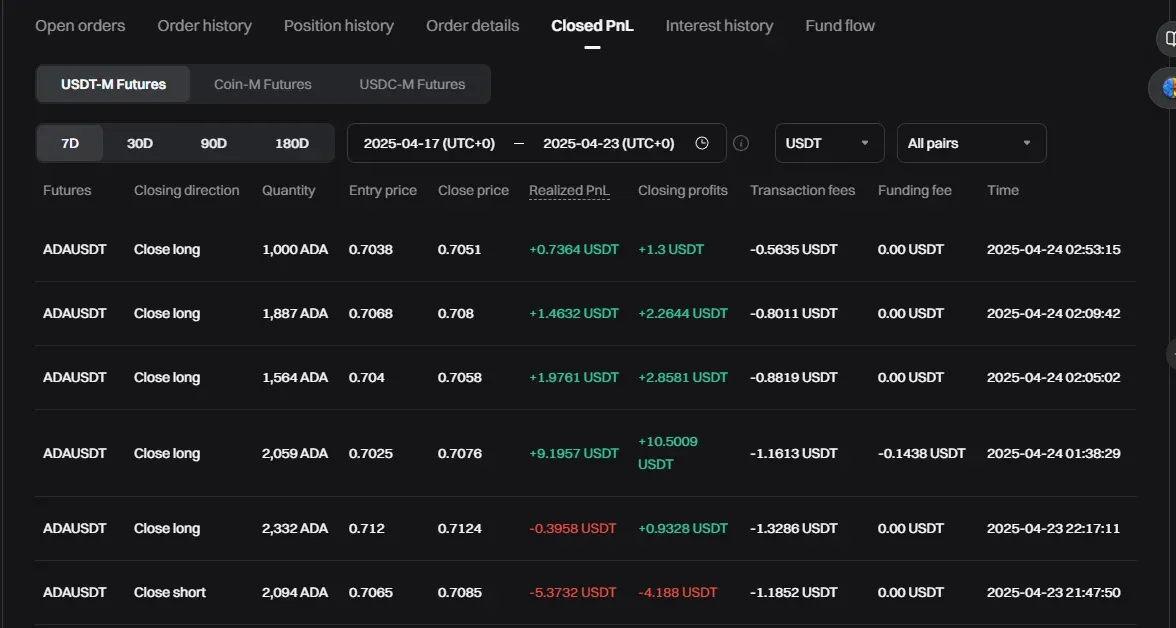Select the 7D time range

[70, 143]
